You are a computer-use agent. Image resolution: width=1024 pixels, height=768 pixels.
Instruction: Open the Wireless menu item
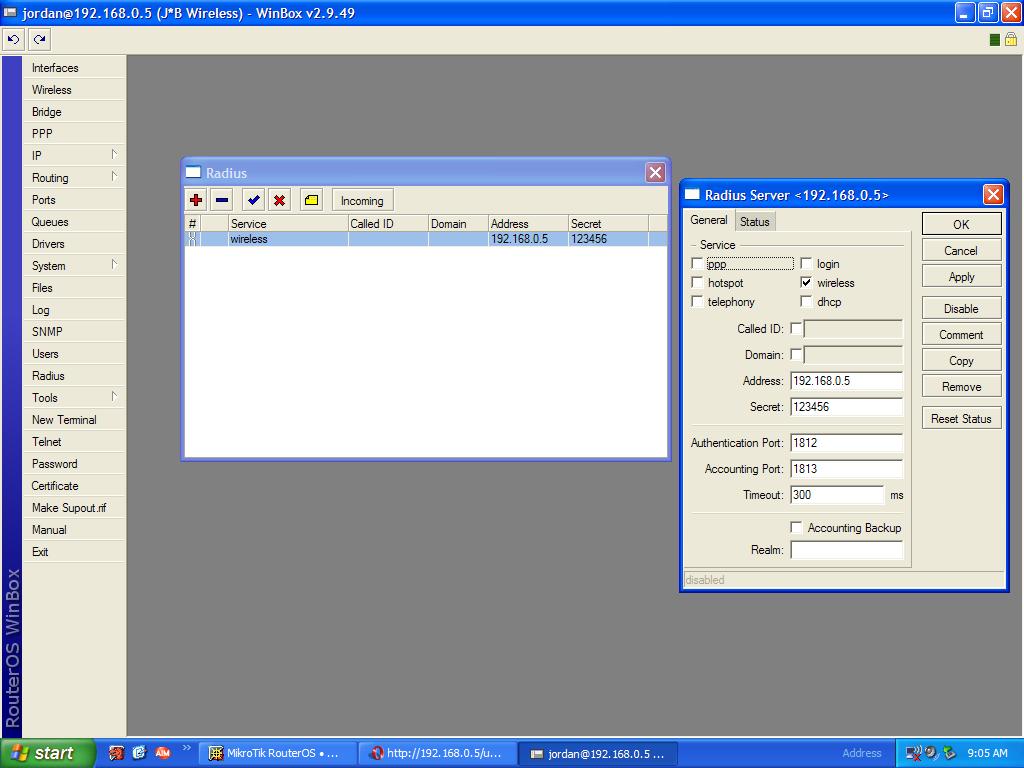52,90
